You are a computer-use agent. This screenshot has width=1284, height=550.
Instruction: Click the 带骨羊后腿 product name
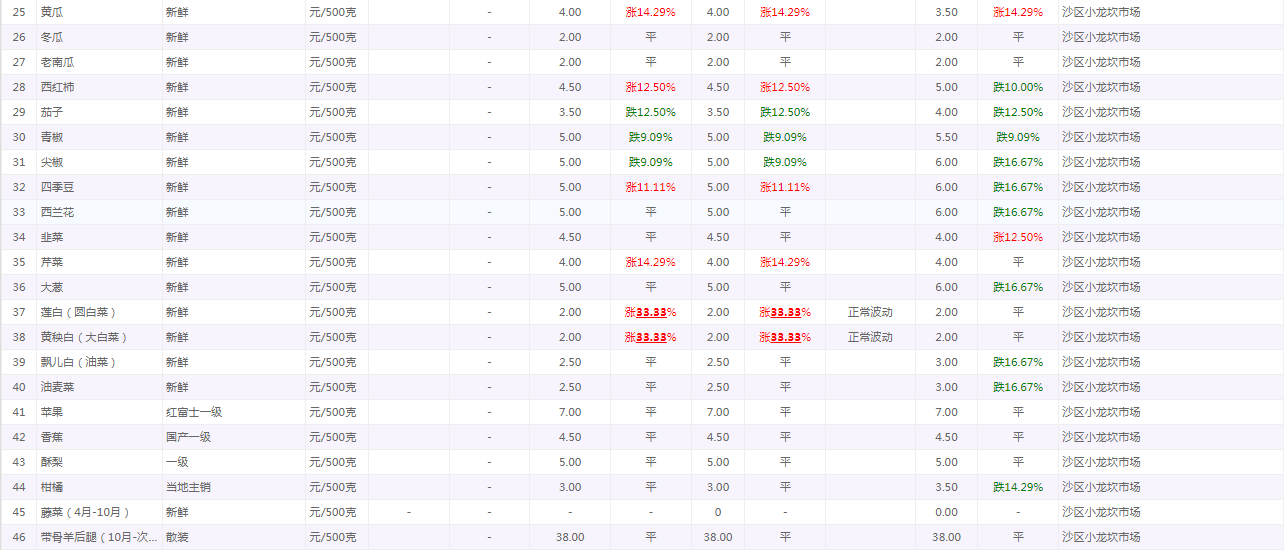point(98,537)
